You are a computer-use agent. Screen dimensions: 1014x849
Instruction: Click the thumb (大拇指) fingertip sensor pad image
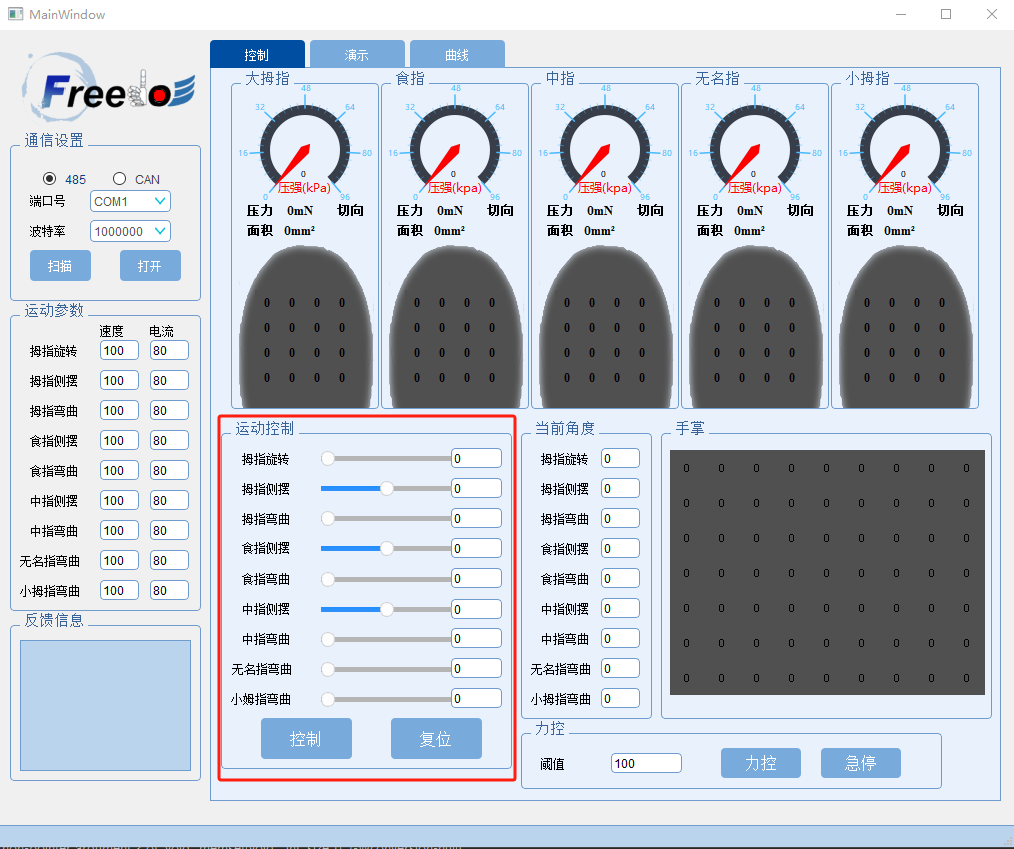(305, 327)
